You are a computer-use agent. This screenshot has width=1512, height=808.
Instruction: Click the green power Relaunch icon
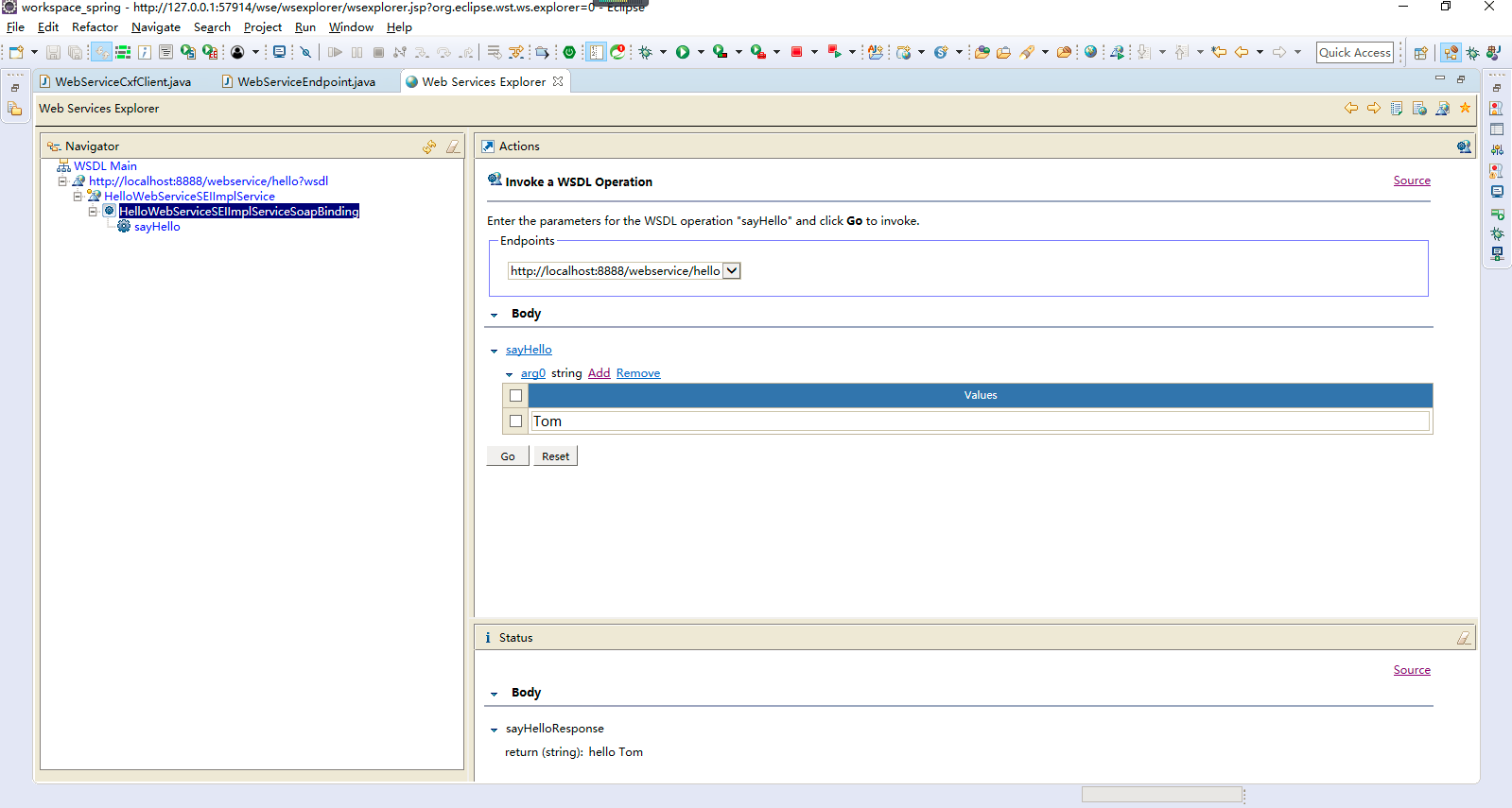tap(569, 52)
